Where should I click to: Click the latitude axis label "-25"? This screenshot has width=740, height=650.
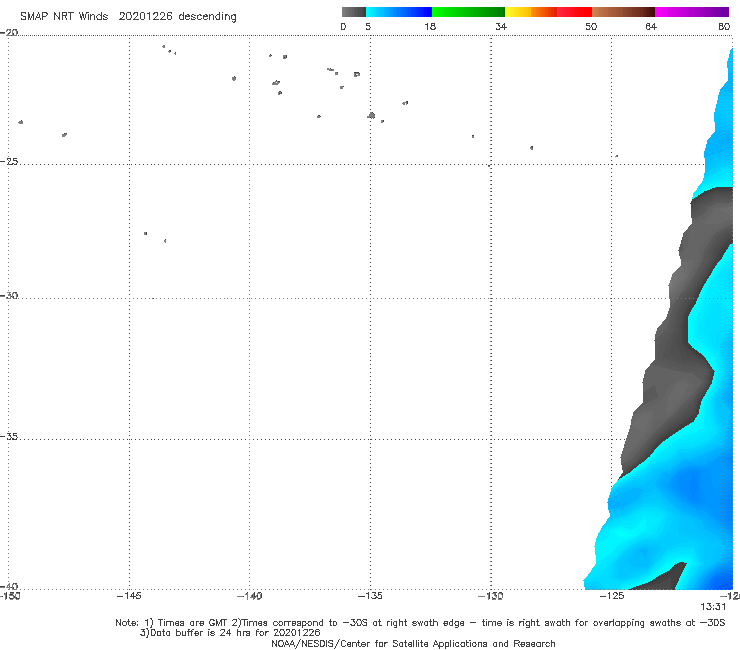coord(9,161)
